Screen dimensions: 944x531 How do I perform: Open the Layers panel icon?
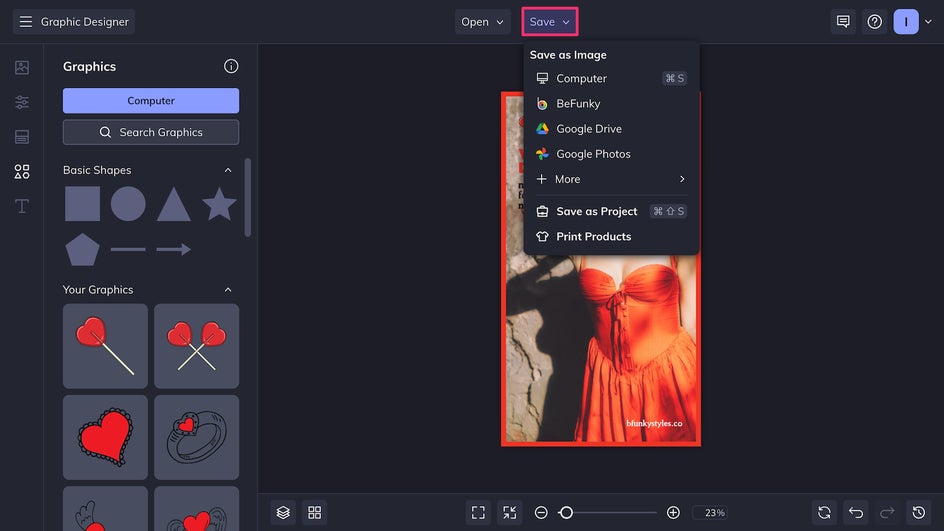283,512
